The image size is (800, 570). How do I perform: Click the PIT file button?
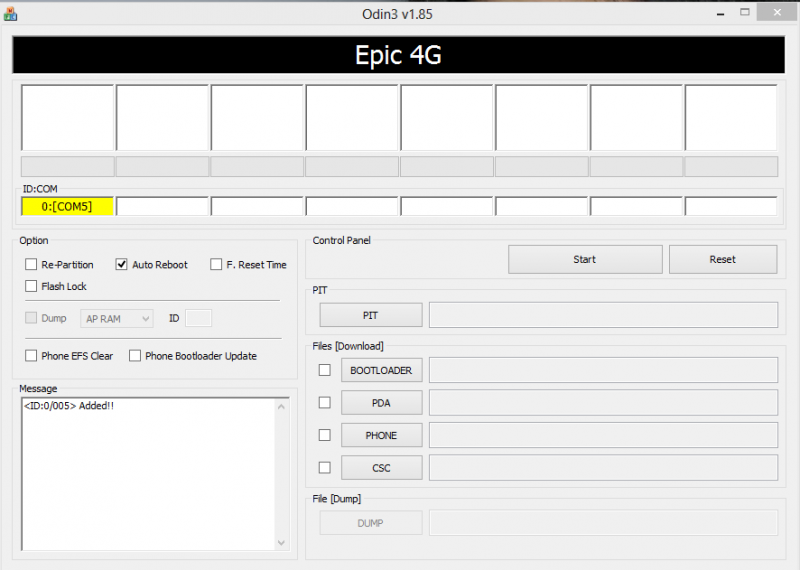point(370,315)
